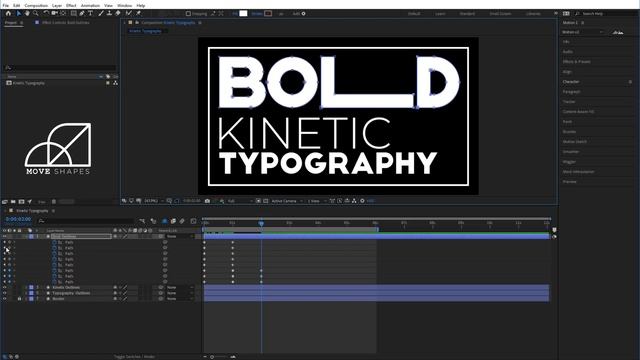Select the Unified Camera tool
This screenshot has height=360, width=640.
click(54, 13)
